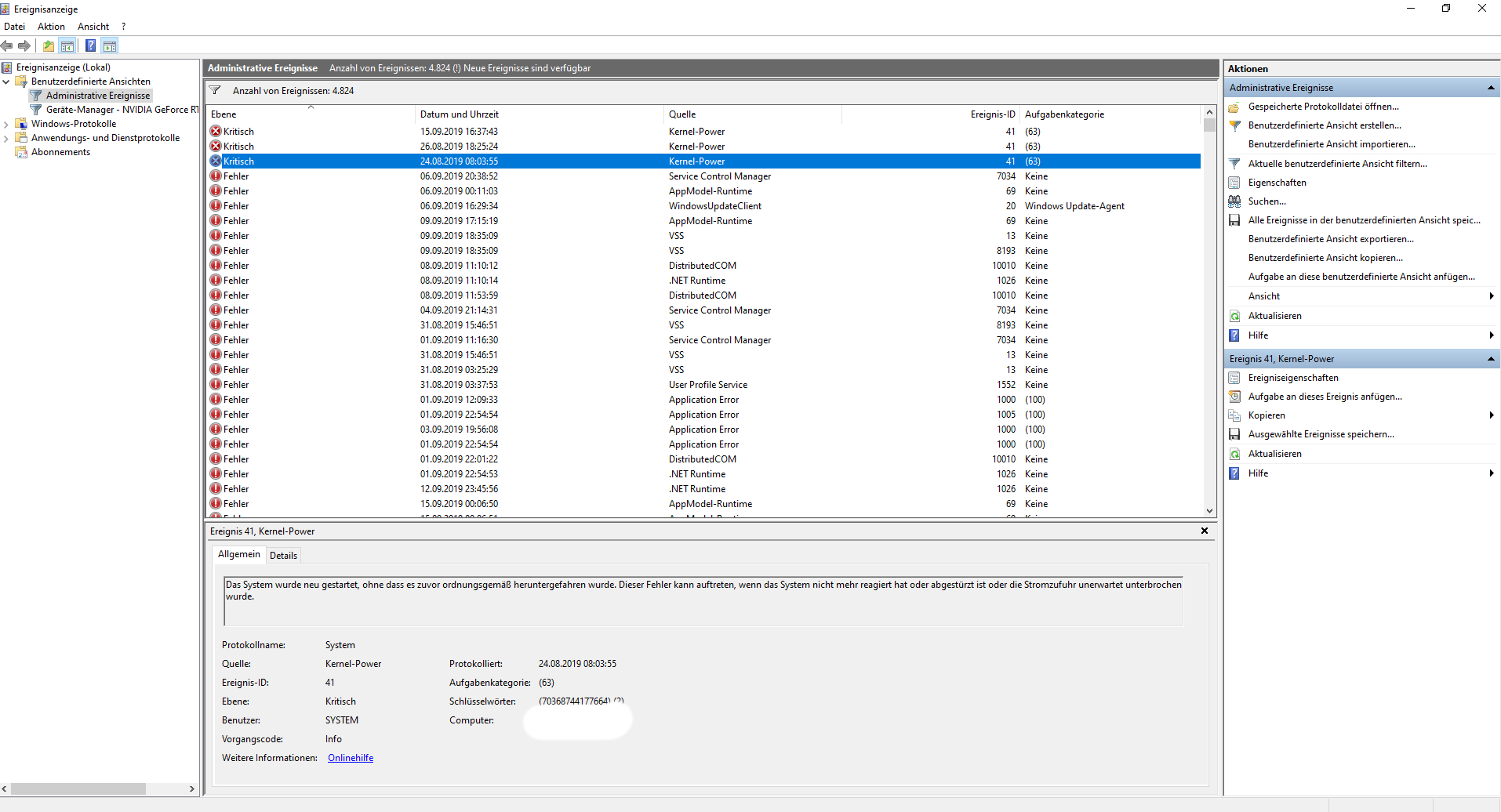
Task: Sort by the Datum und Uhrzeit column header
Action: 540,114
